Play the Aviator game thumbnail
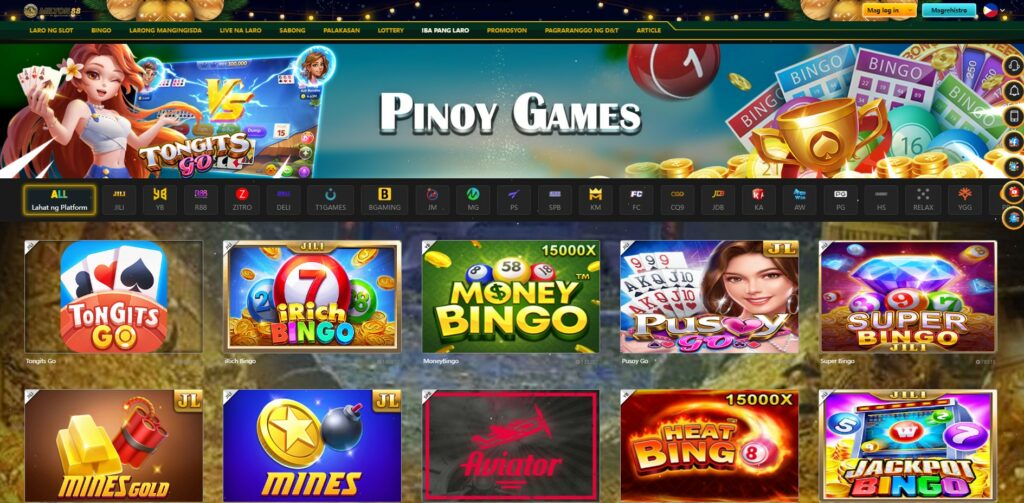 pyautogui.click(x=511, y=446)
